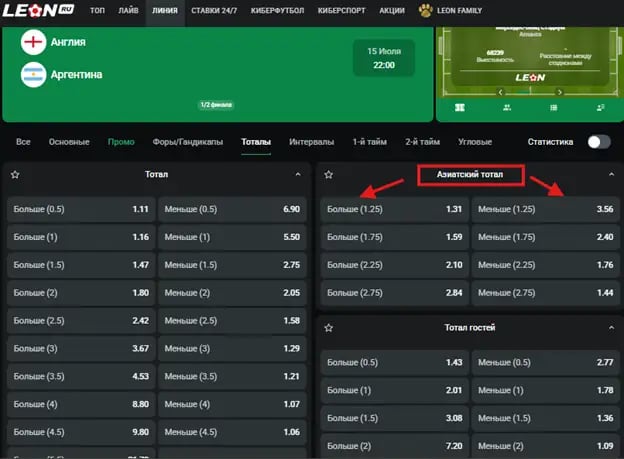Go to next widget slide arrow
Screen dimensions: 624x459
(x=560, y=92)
